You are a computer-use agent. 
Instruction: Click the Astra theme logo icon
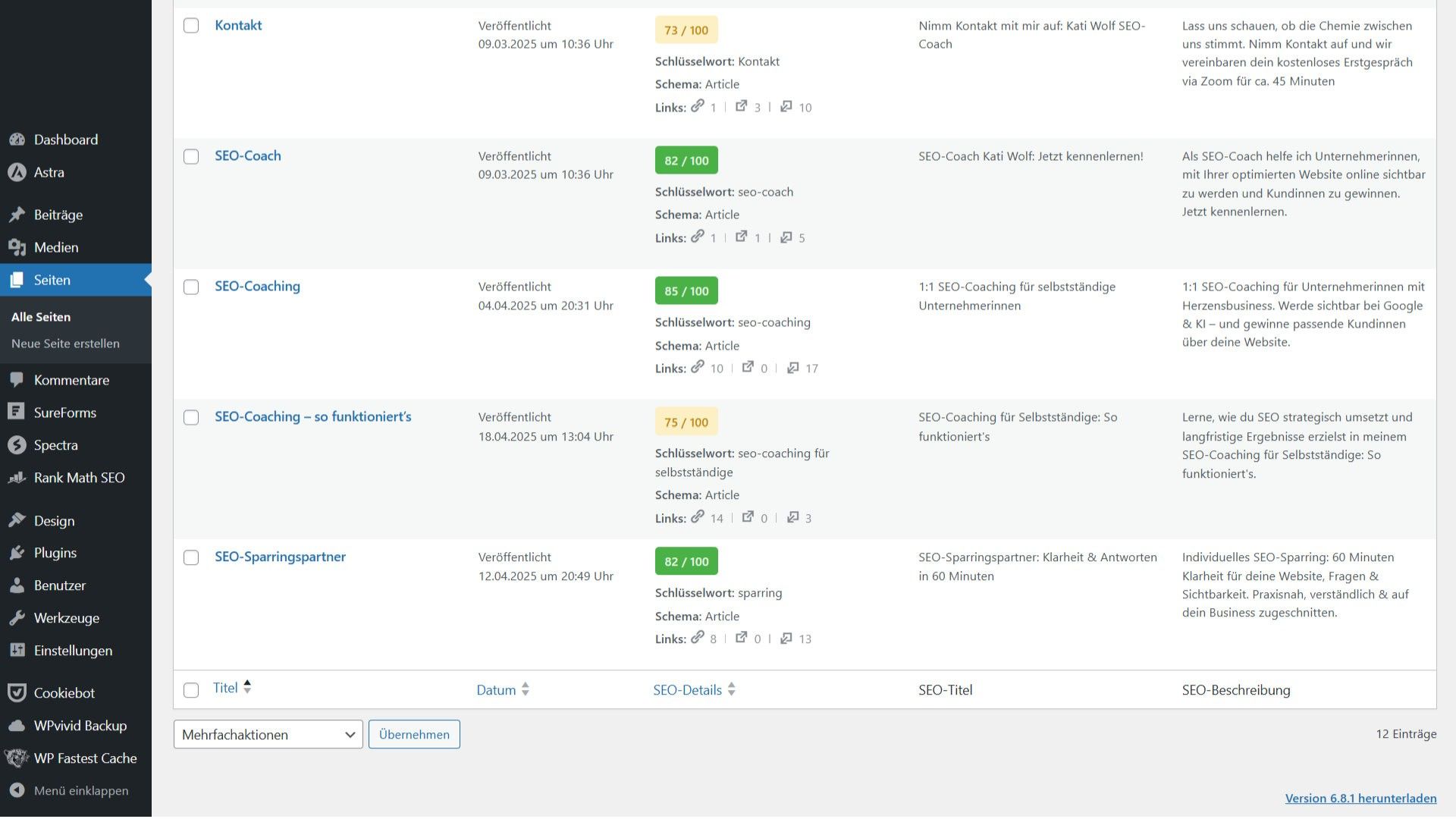pos(17,172)
